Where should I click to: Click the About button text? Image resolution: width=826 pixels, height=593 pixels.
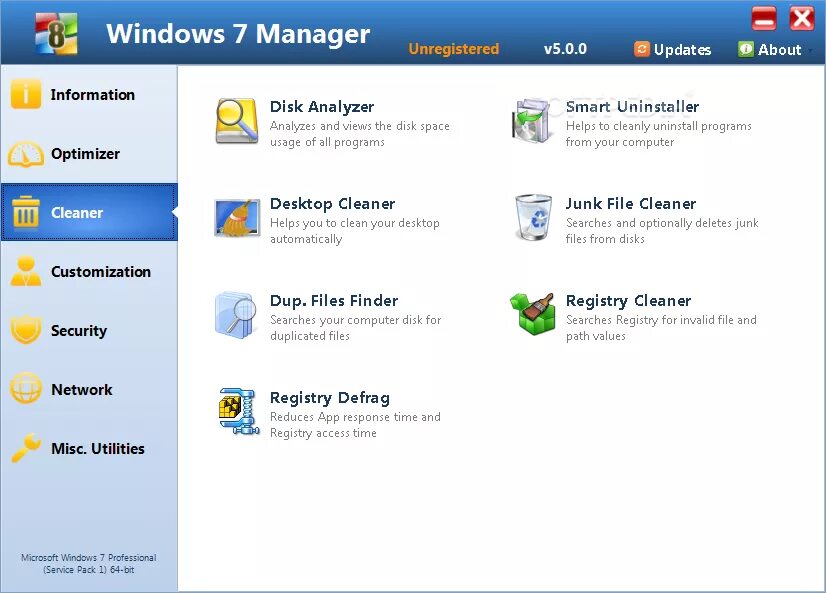(x=780, y=50)
